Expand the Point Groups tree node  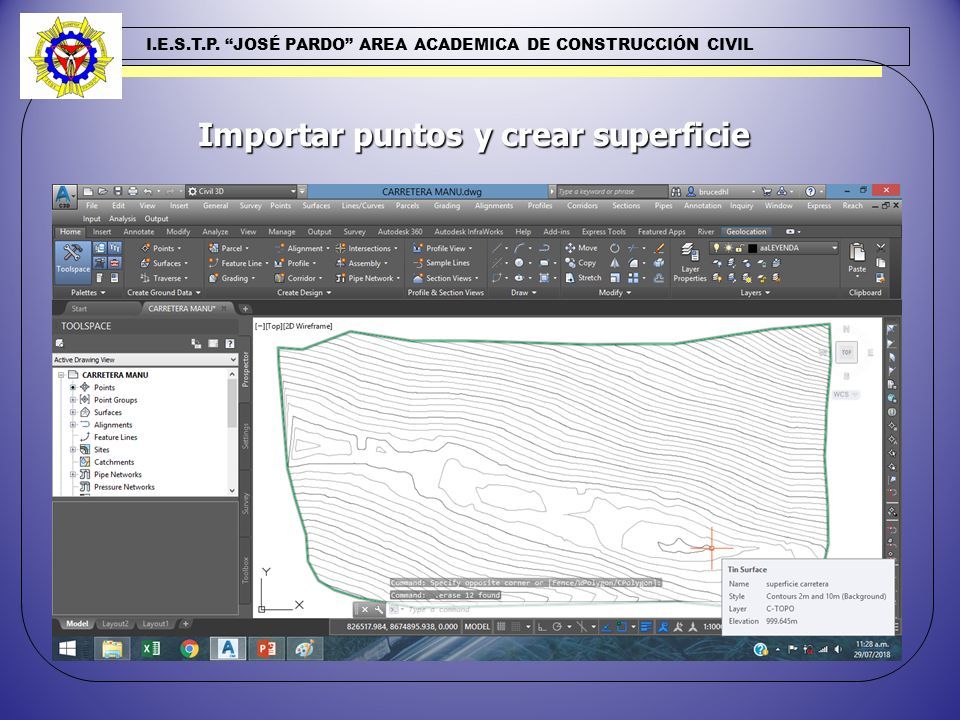click(73, 400)
